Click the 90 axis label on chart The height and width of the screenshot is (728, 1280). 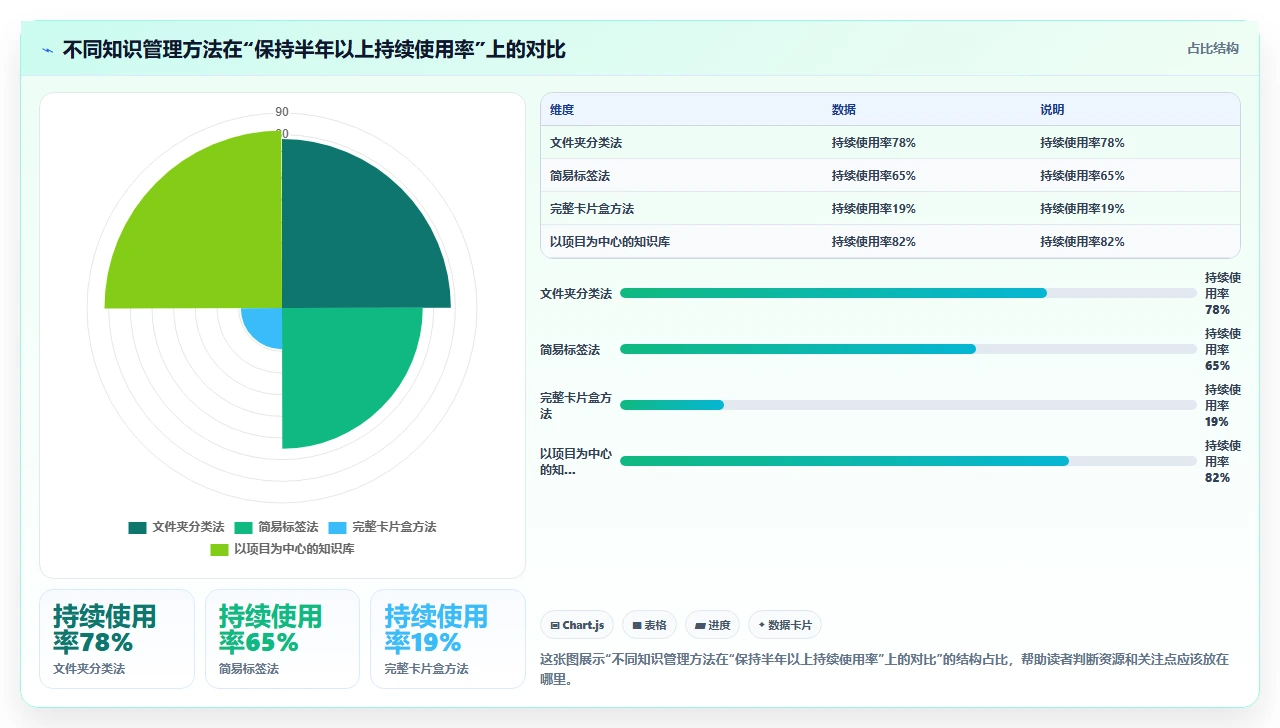click(x=282, y=112)
